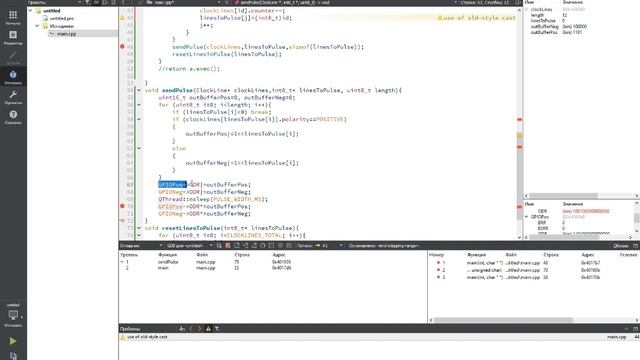Fold the sendPulse function at line 54
Screen dimensions: 640x360
(139, 90)
